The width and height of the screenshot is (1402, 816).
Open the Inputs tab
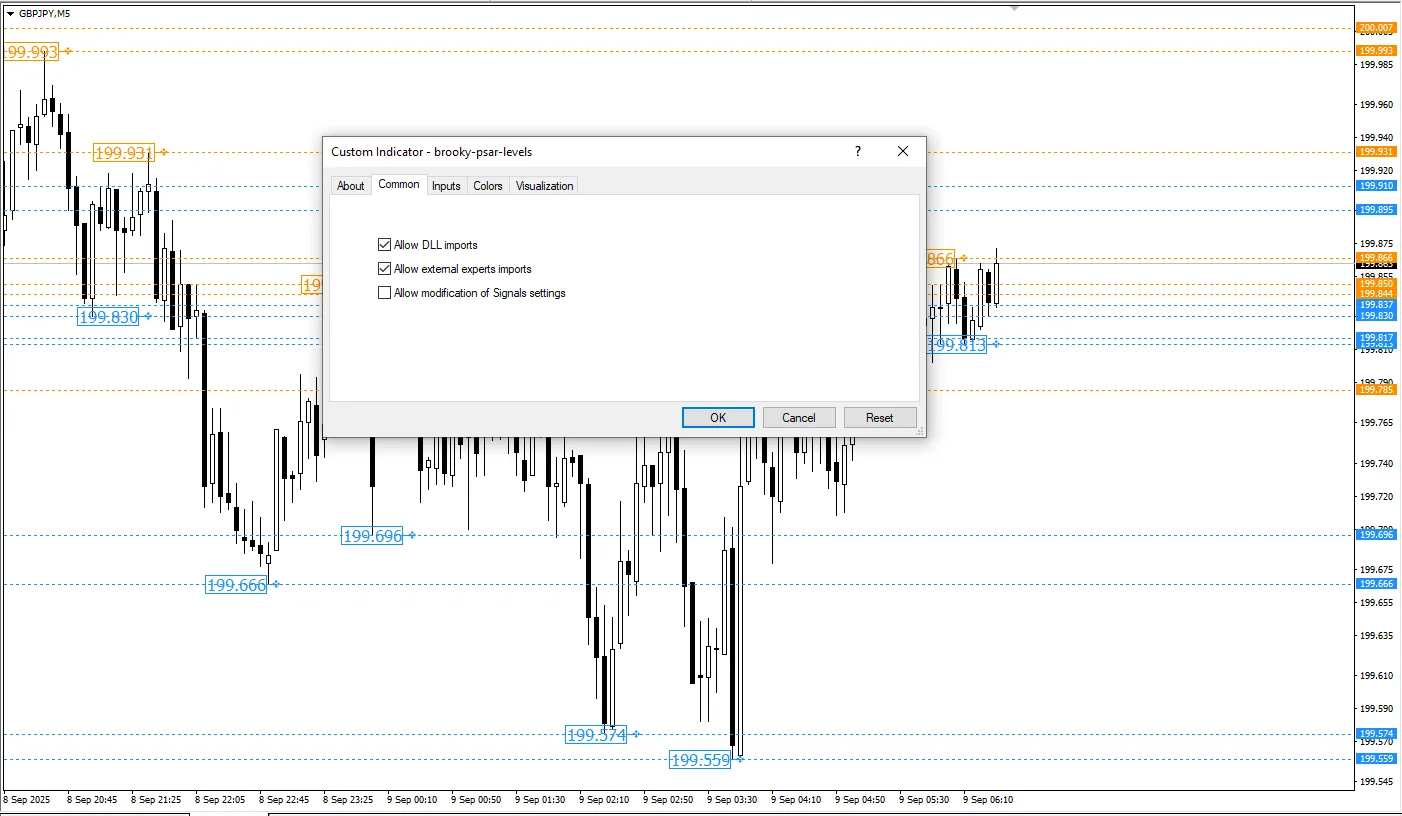(x=446, y=186)
